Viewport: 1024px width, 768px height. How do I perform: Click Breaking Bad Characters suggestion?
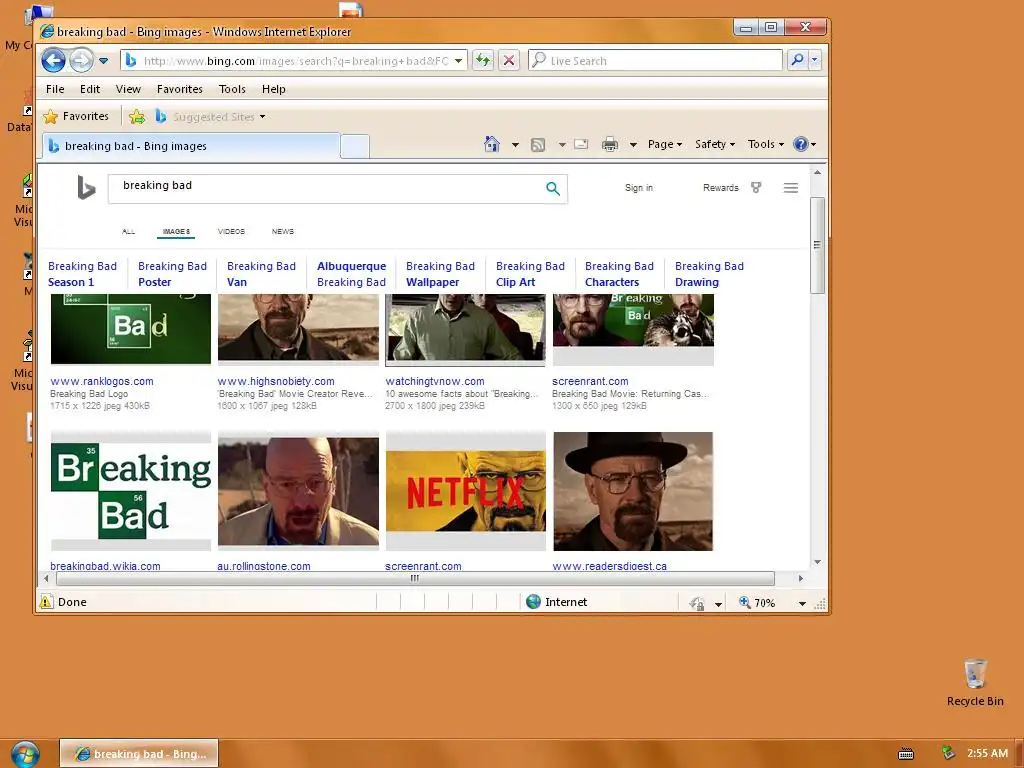[619, 274]
